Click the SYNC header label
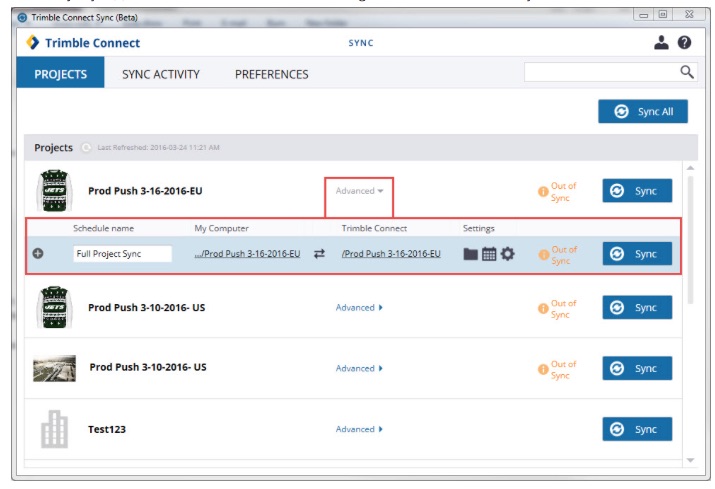The width and height of the screenshot is (715, 489). [361, 43]
